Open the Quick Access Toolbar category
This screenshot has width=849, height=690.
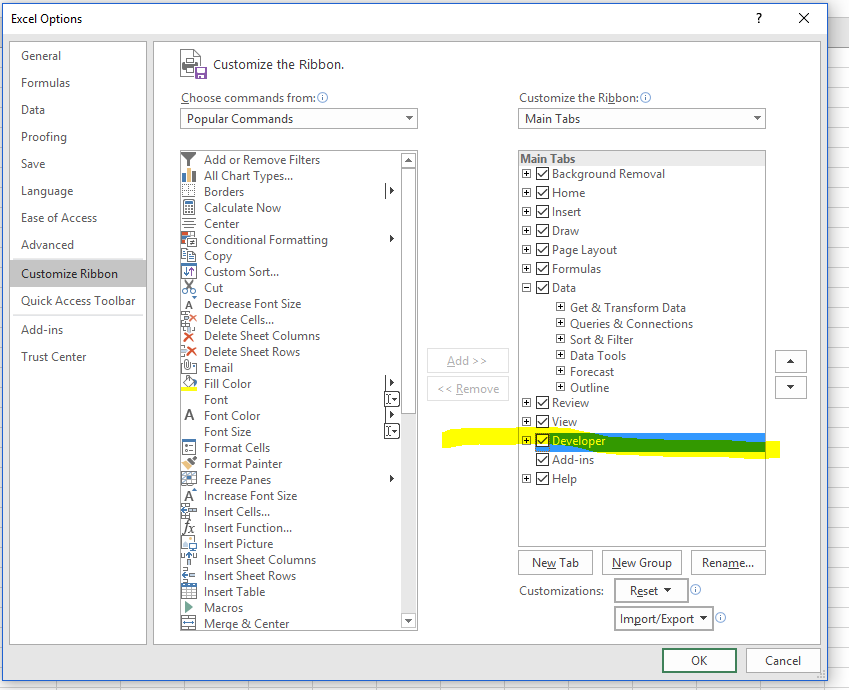(x=78, y=301)
